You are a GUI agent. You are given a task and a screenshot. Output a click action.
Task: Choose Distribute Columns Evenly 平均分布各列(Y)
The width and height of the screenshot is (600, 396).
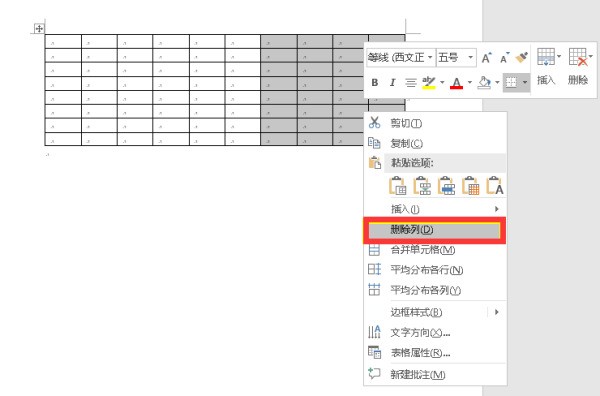coord(435,290)
